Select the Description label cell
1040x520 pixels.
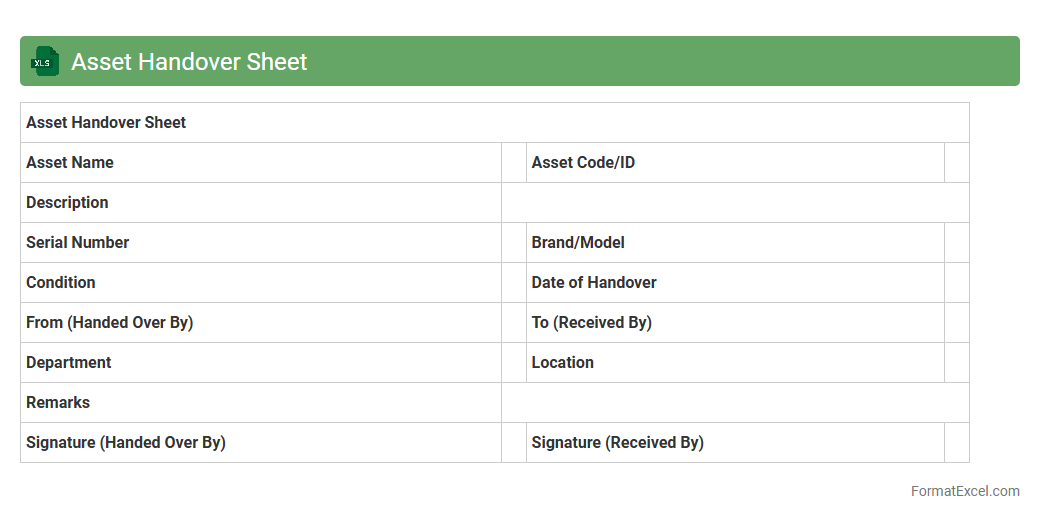[x=260, y=203]
